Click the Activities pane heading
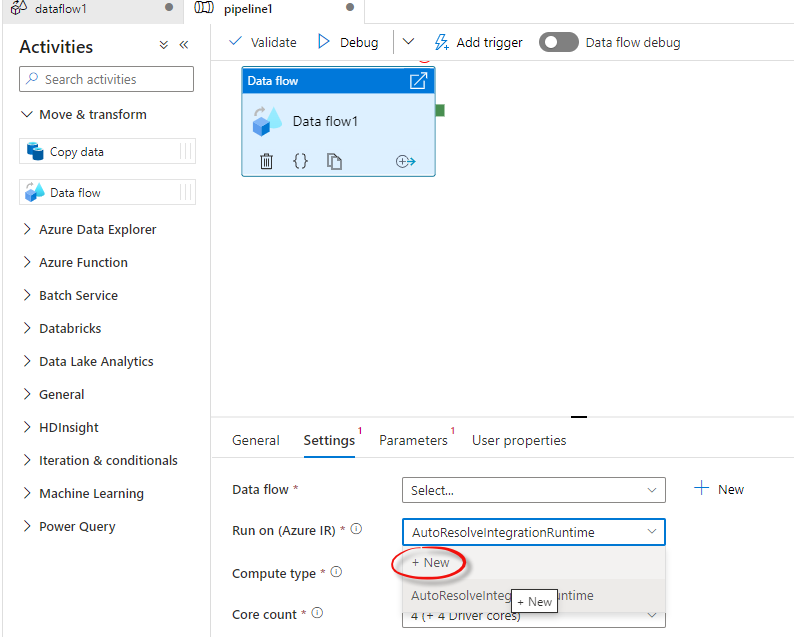 click(x=56, y=47)
